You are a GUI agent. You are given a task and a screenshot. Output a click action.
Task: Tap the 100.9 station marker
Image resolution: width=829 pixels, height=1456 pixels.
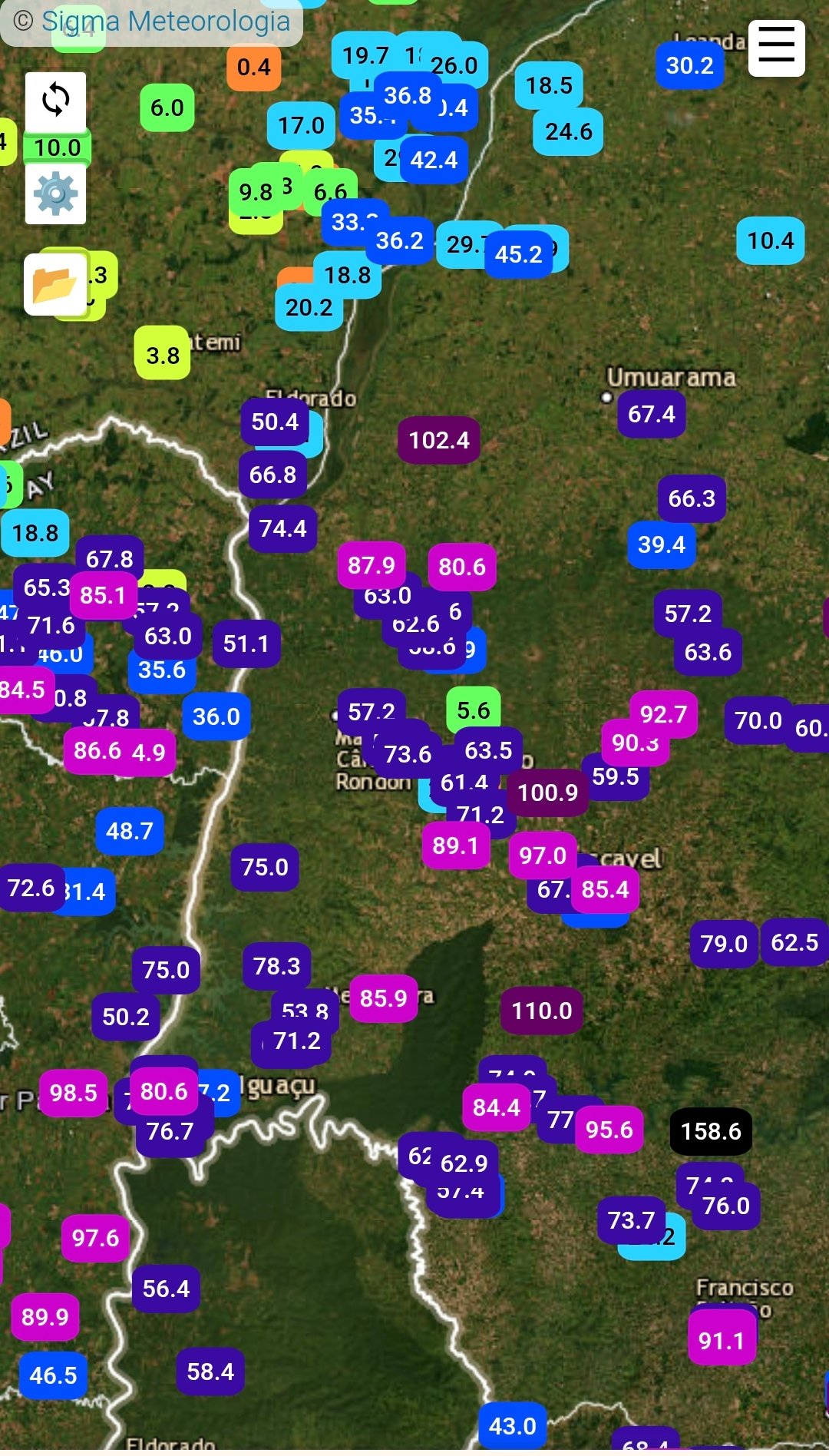tap(547, 792)
